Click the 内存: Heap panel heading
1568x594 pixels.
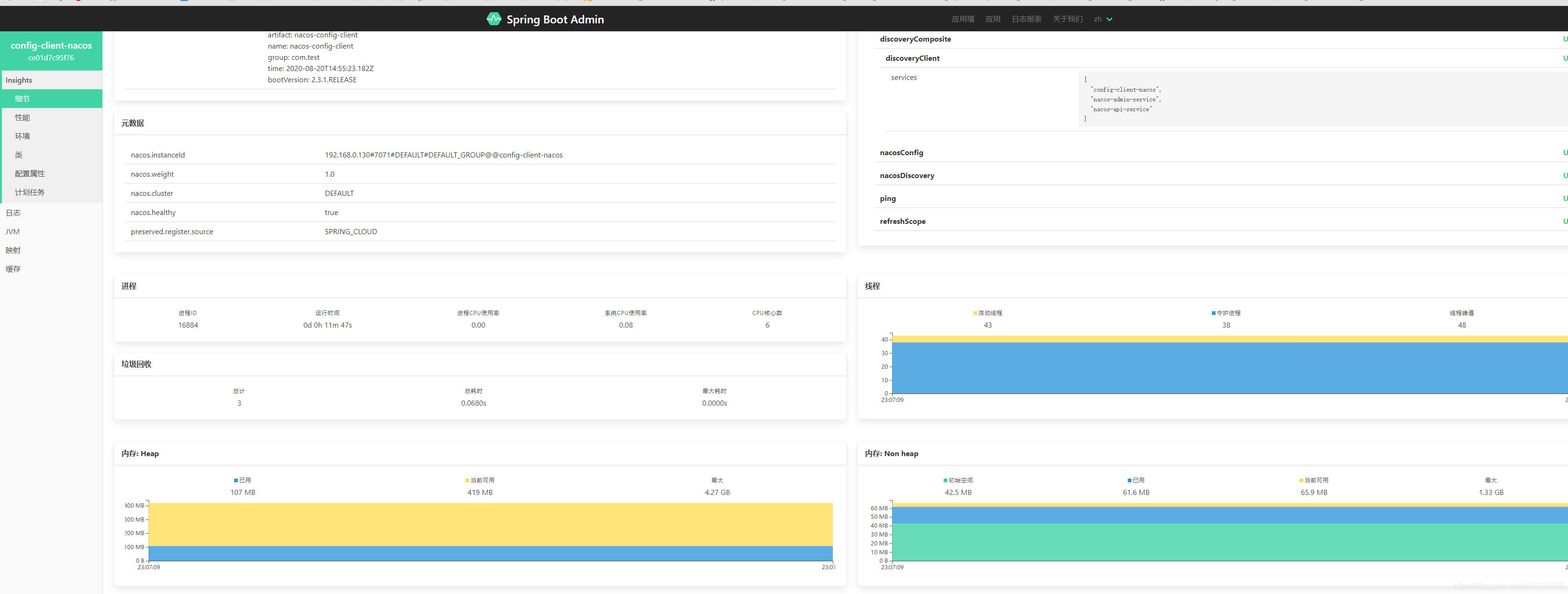pos(140,454)
